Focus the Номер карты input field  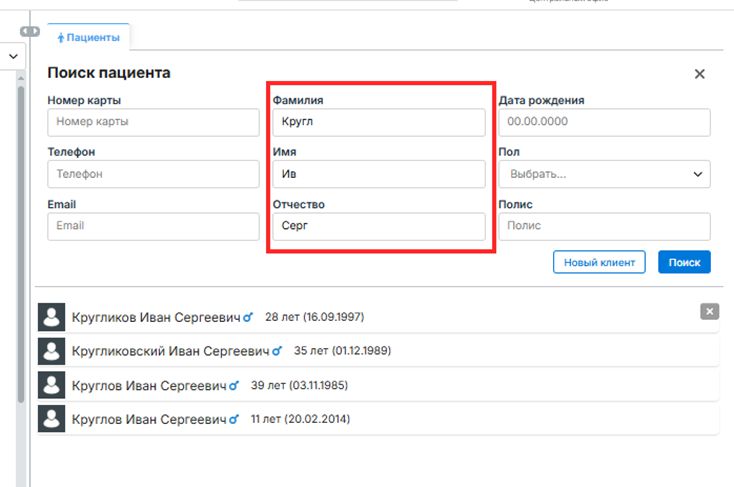153,122
